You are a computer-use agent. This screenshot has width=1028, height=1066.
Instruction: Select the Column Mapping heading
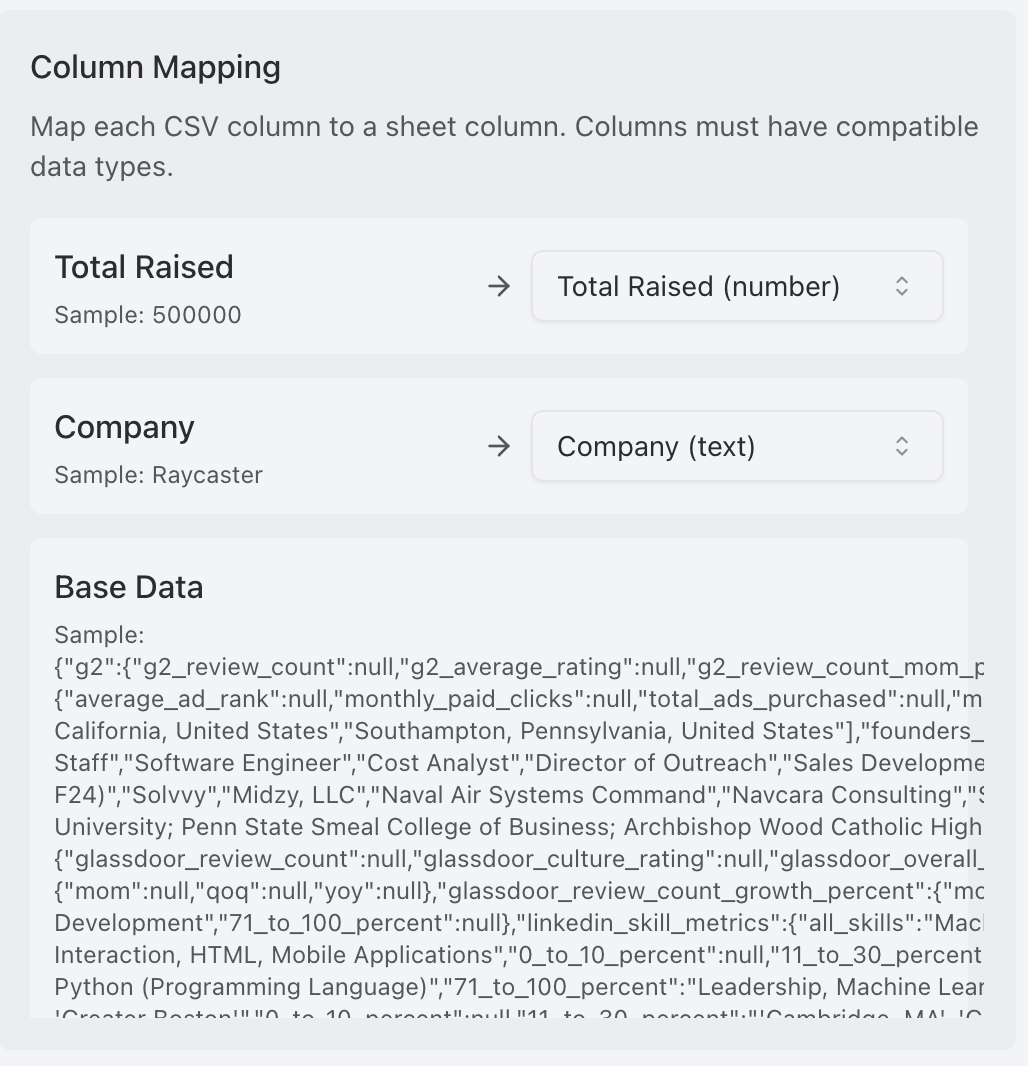(x=155, y=66)
